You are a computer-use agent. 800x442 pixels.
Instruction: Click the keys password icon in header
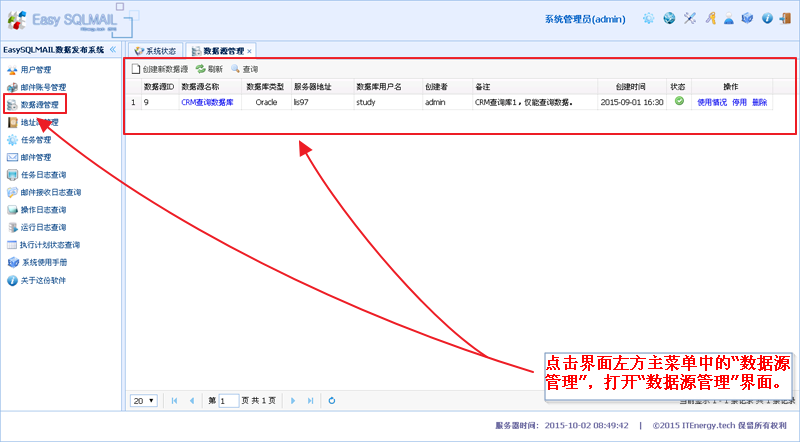point(710,19)
